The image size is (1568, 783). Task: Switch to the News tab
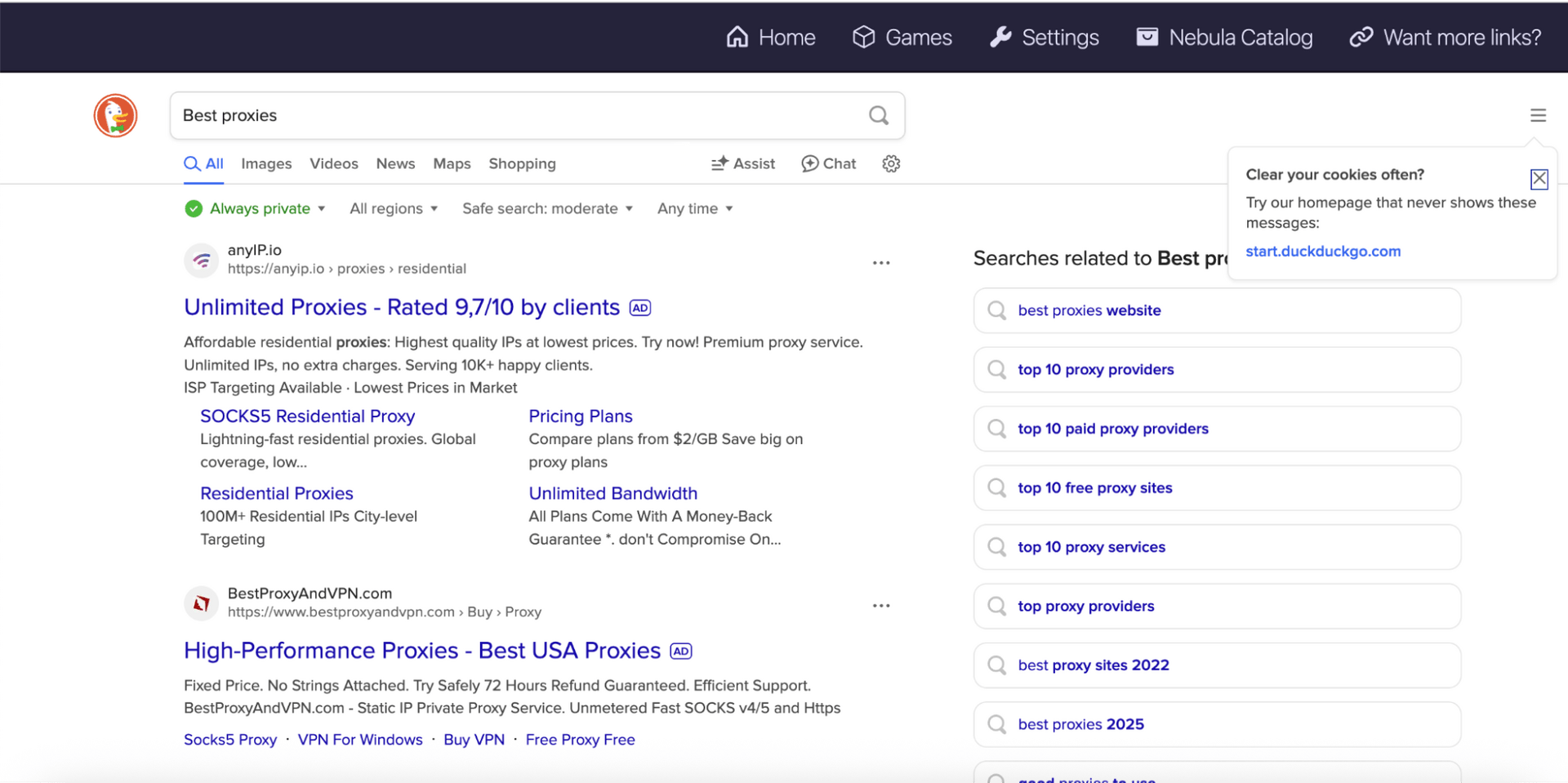click(395, 163)
